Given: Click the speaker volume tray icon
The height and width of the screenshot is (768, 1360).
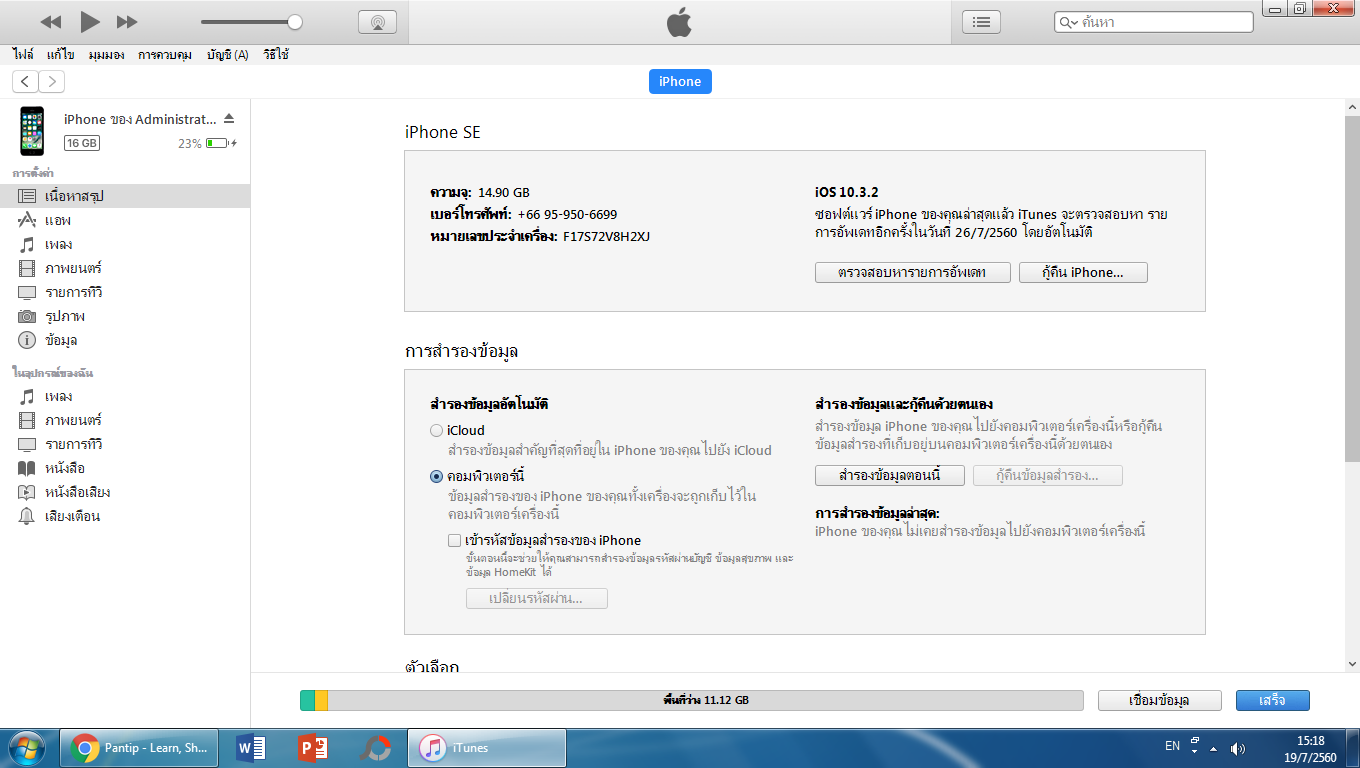Looking at the screenshot, I should coord(1237,748).
